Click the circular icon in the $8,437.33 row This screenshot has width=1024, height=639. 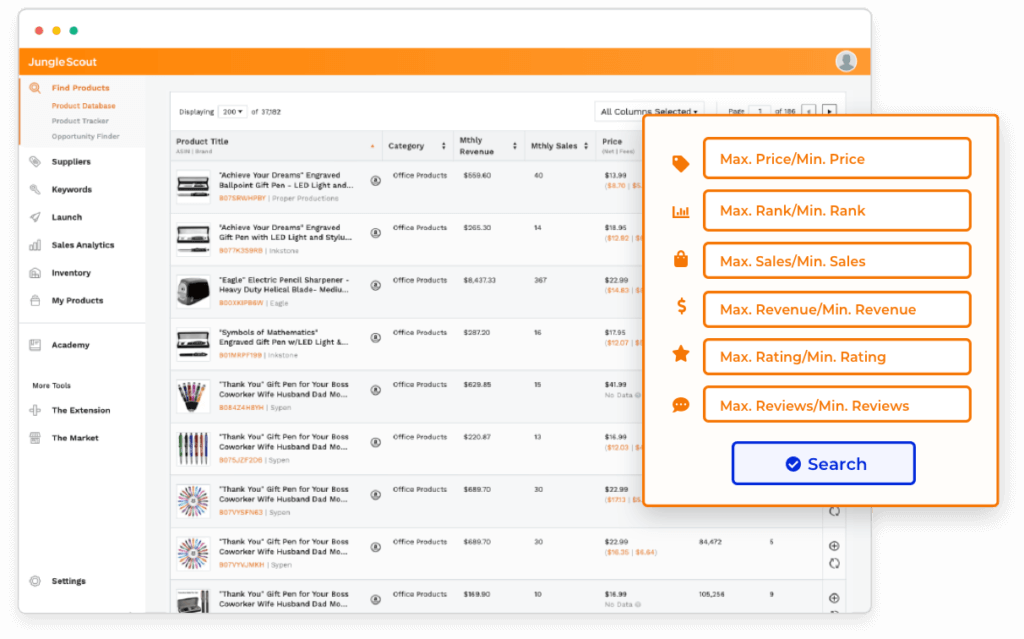376,286
